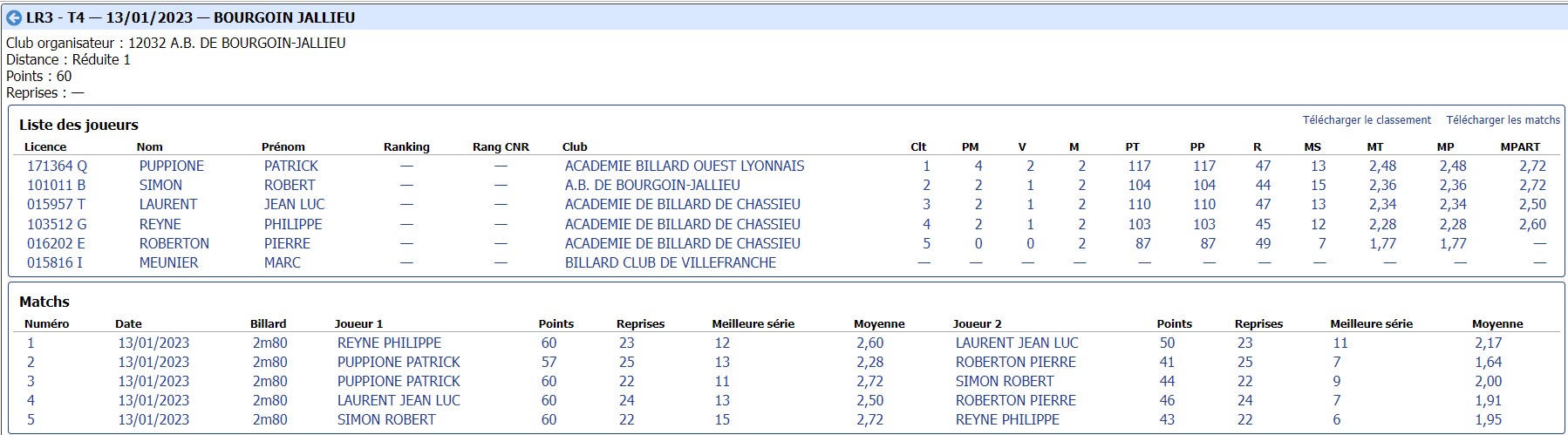Select match number 3
The width and height of the screenshot is (1568, 435).
tap(31, 381)
